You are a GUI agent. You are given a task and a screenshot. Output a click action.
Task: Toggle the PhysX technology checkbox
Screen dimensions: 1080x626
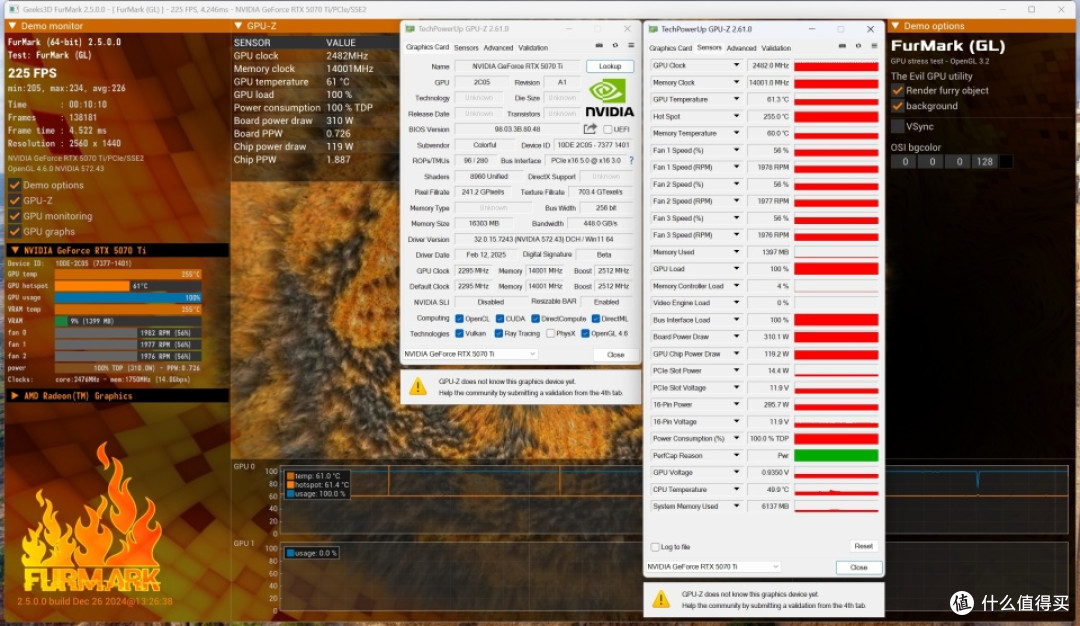(x=550, y=333)
